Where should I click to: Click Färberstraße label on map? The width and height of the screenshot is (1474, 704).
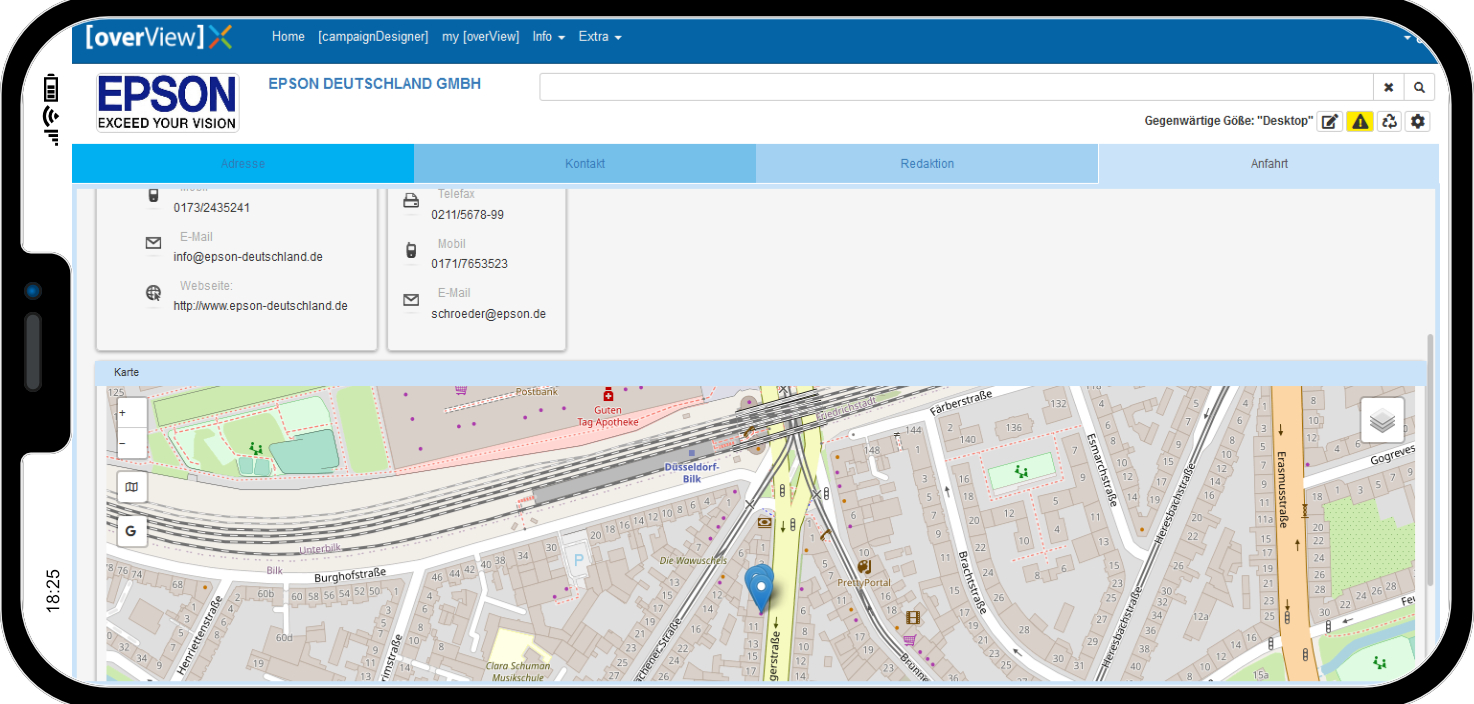coord(960,403)
